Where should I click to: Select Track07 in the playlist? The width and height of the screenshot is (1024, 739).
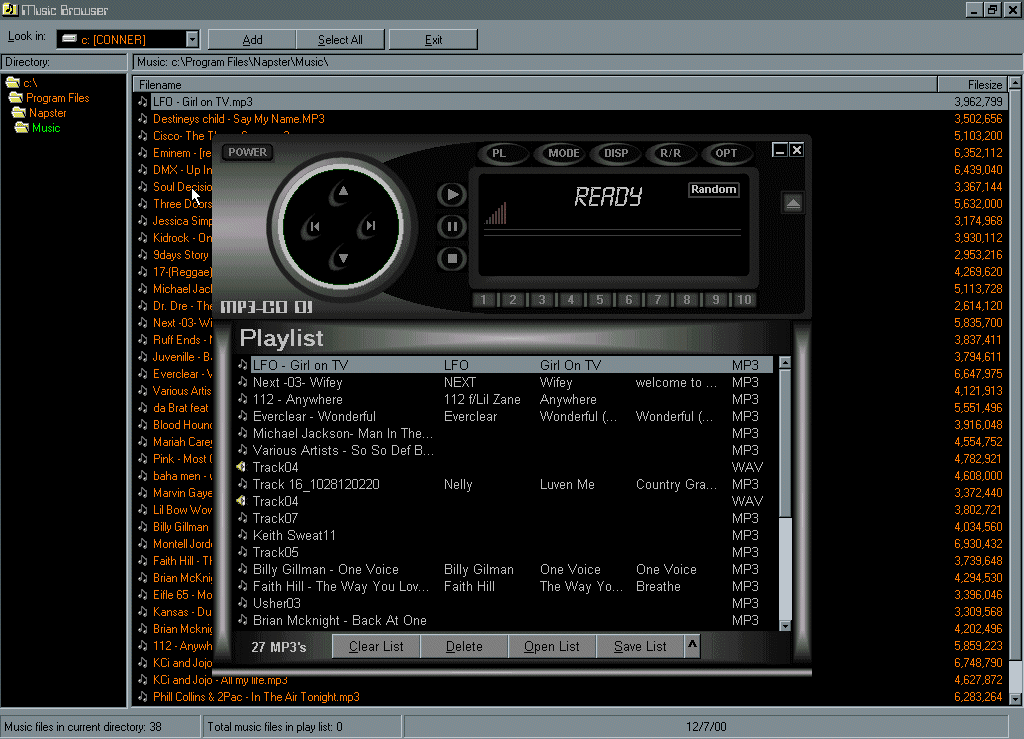pyautogui.click(x=505, y=518)
